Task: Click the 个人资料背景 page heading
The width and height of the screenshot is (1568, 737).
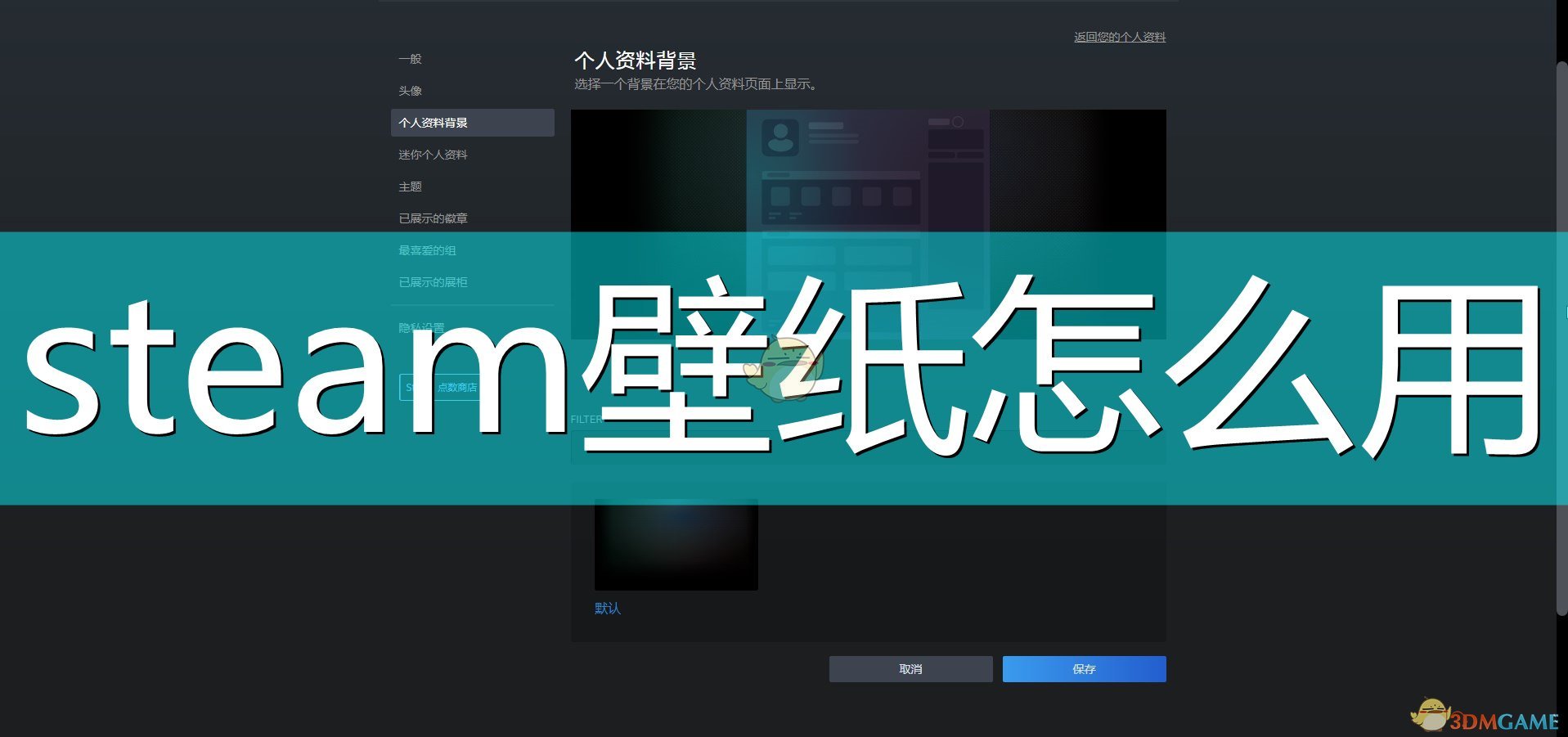Action: 636,61
